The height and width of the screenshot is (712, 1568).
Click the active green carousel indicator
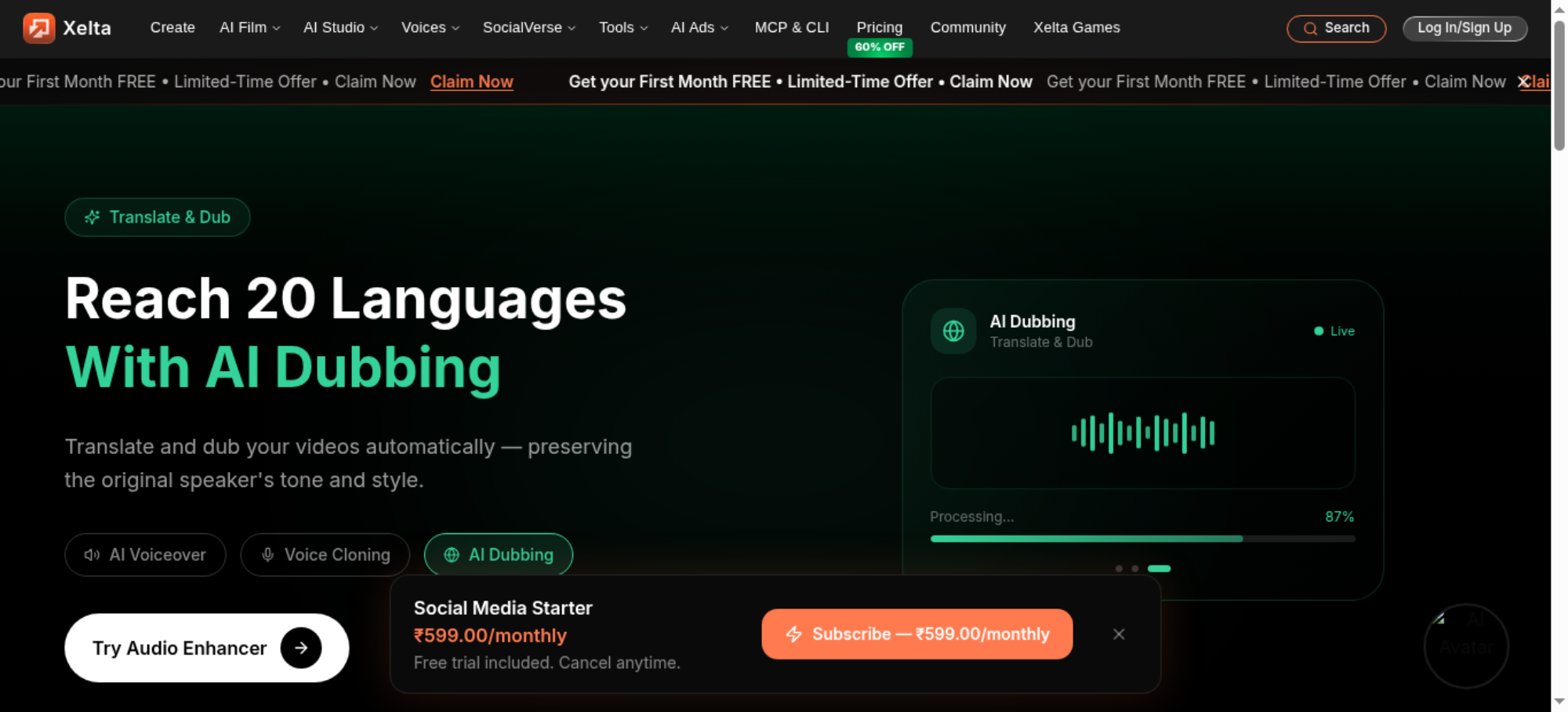(1160, 569)
